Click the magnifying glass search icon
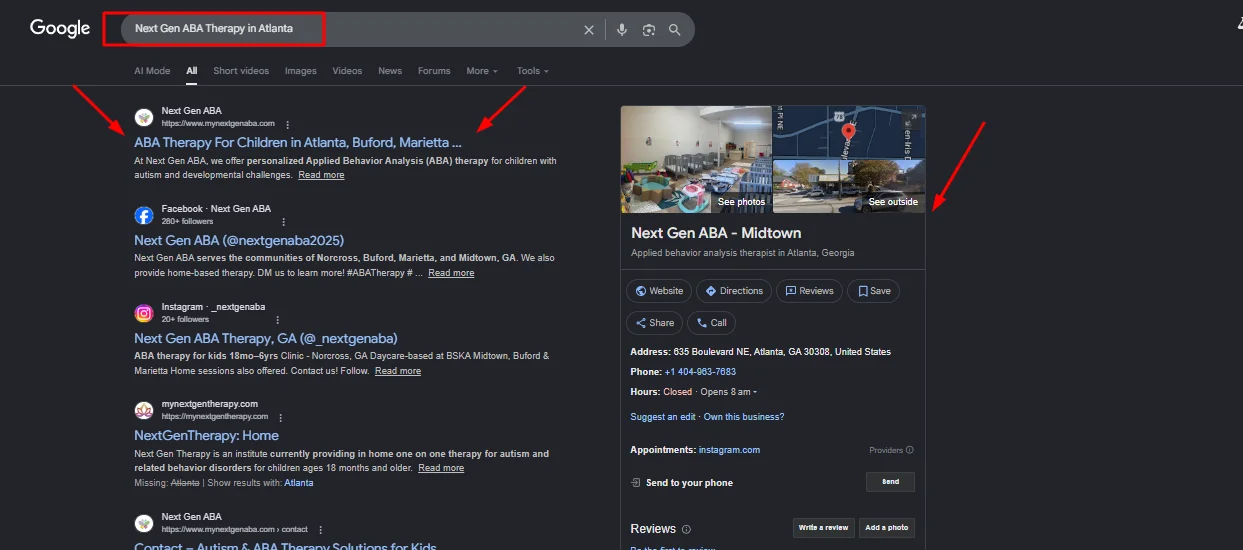 pos(675,30)
